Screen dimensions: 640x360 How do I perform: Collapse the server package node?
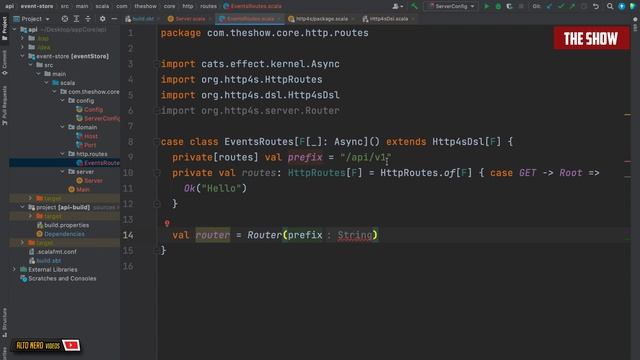click(x=62, y=172)
